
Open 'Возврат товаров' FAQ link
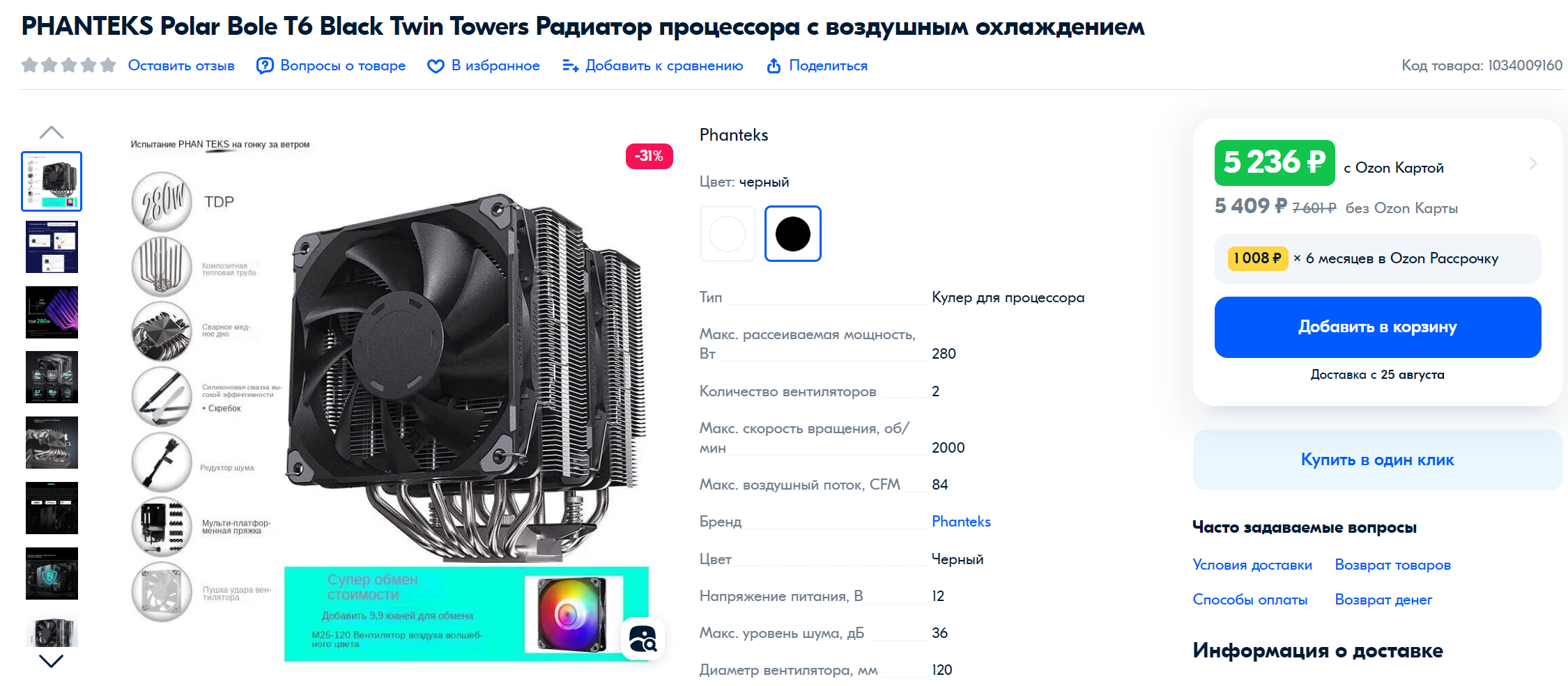(1392, 565)
